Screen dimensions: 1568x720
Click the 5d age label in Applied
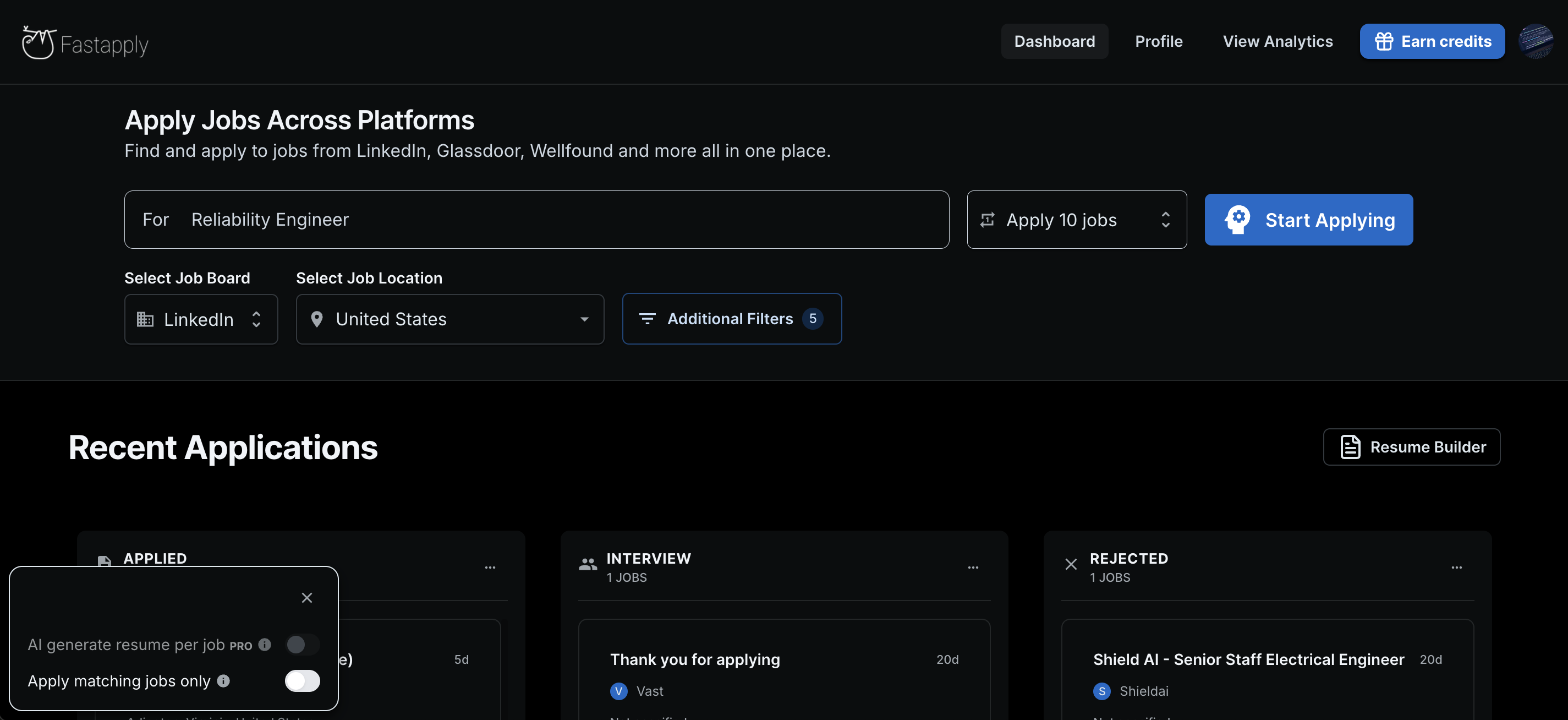[462, 659]
